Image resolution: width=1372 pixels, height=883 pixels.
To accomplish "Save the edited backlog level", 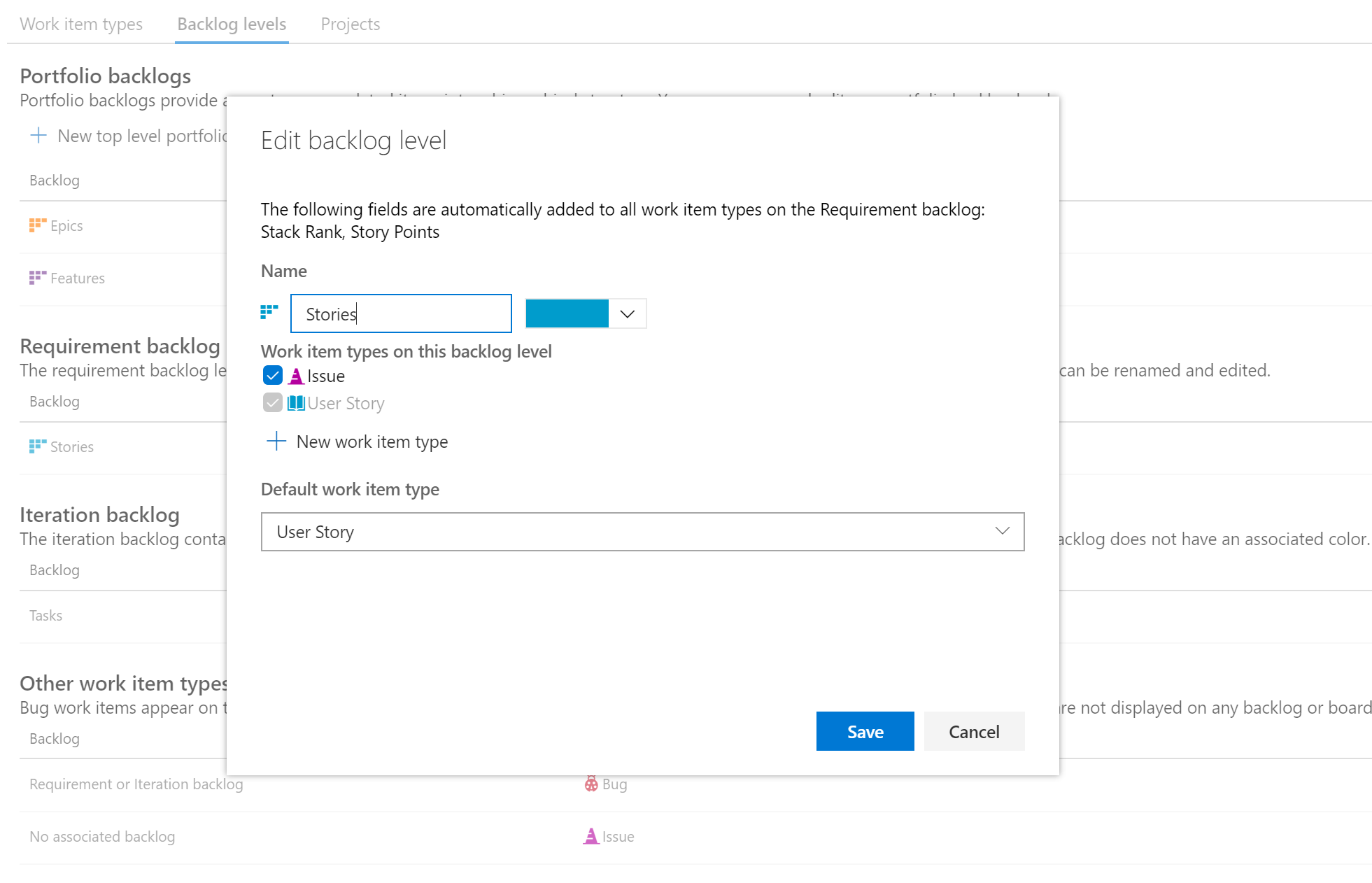I will [x=864, y=732].
